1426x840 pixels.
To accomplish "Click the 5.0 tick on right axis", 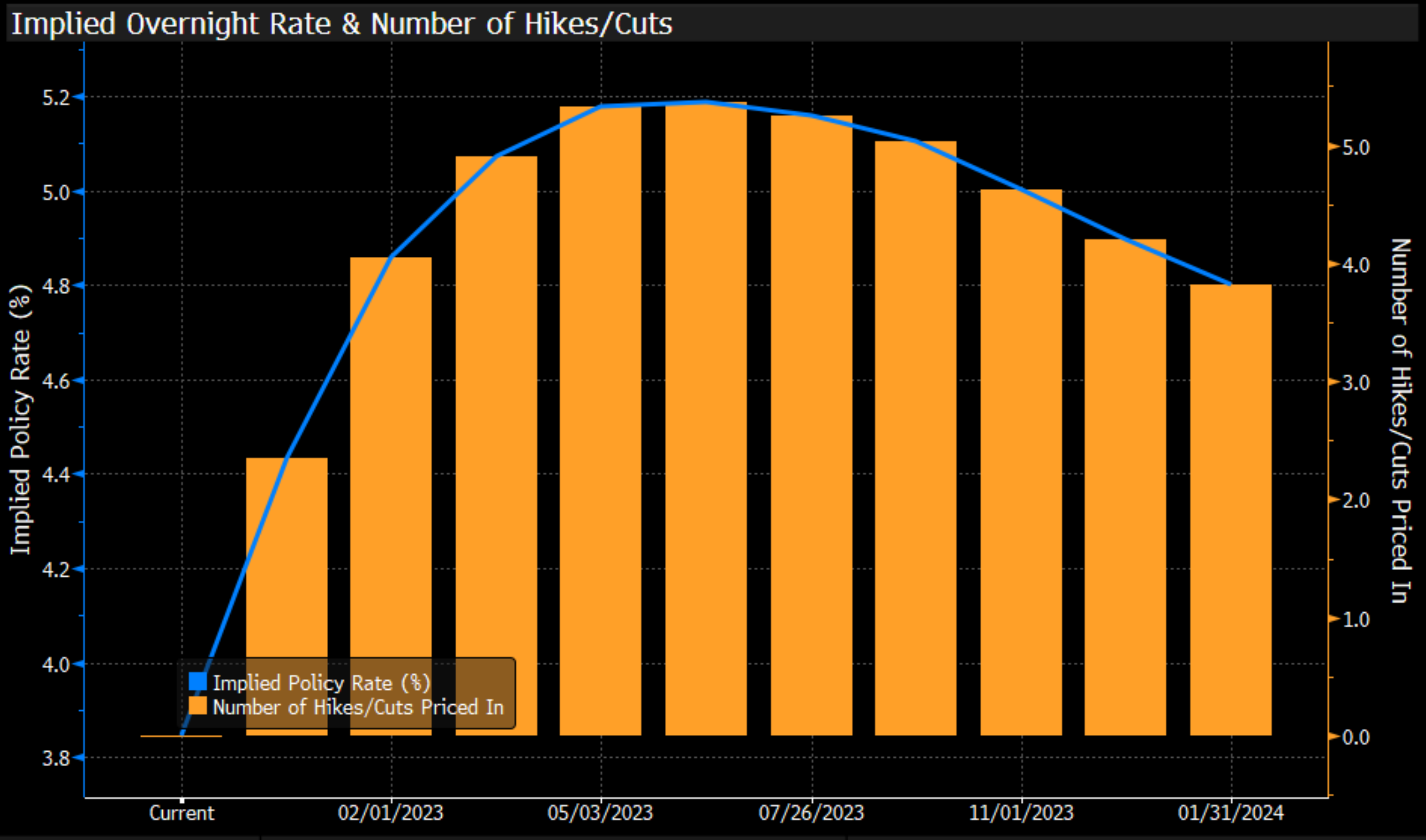I will point(1356,148).
